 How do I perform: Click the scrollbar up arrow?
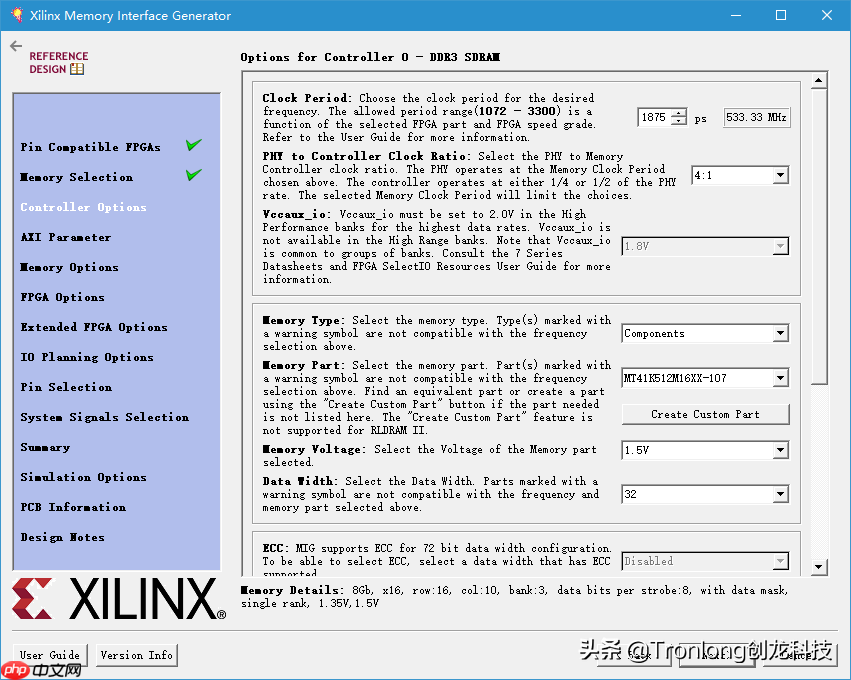819,81
